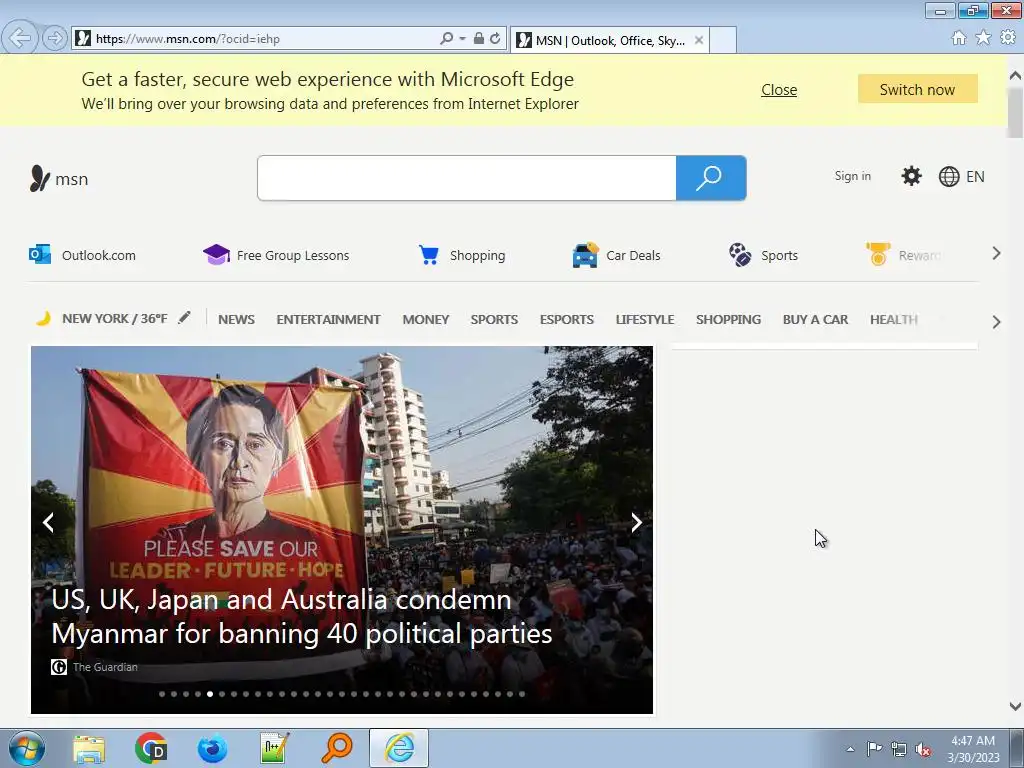Select the last carousel pagination dot
This screenshot has height=768, width=1024.
click(522, 694)
